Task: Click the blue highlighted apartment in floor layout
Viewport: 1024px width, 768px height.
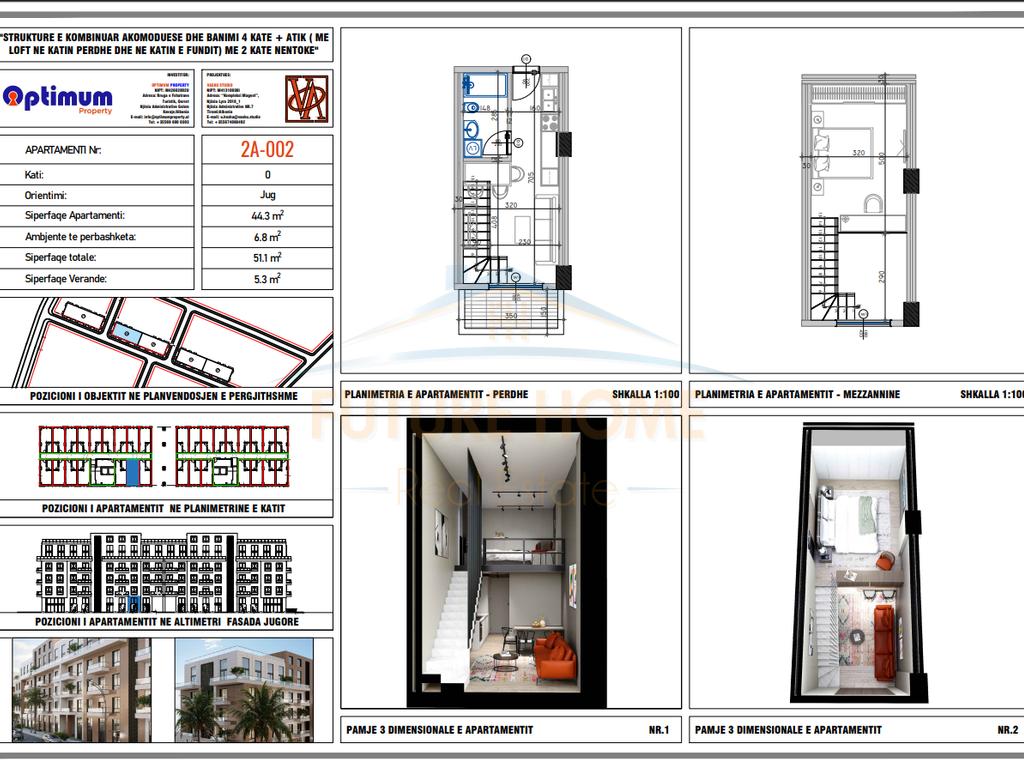Action: pyautogui.click(x=133, y=470)
